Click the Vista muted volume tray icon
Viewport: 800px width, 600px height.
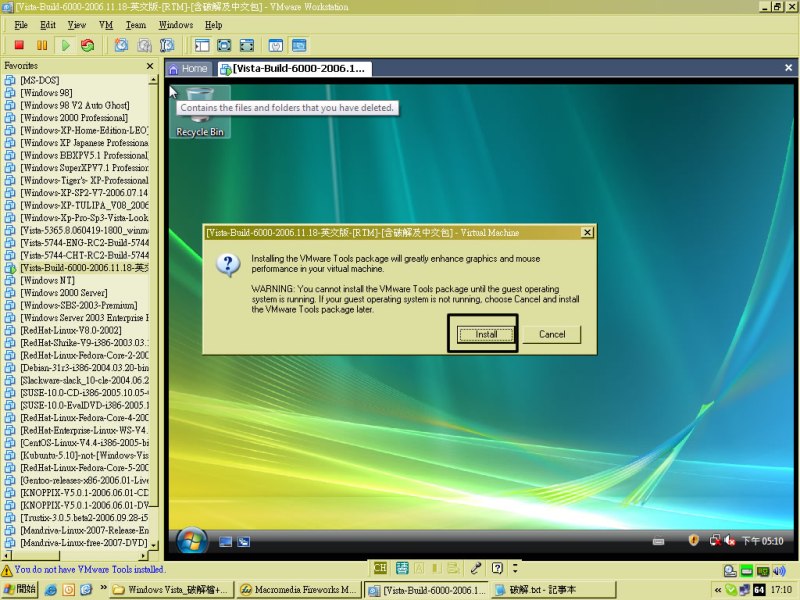point(730,540)
